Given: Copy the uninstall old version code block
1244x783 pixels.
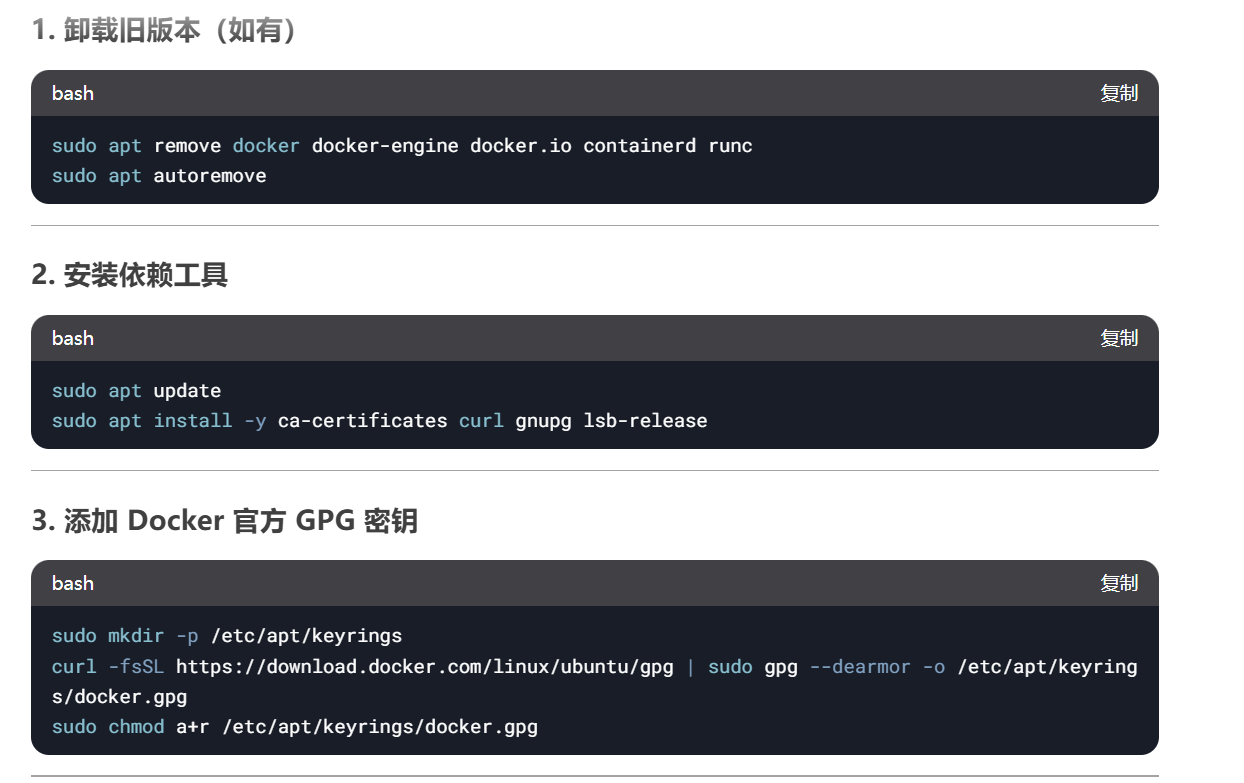Looking at the screenshot, I should 1119,93.
